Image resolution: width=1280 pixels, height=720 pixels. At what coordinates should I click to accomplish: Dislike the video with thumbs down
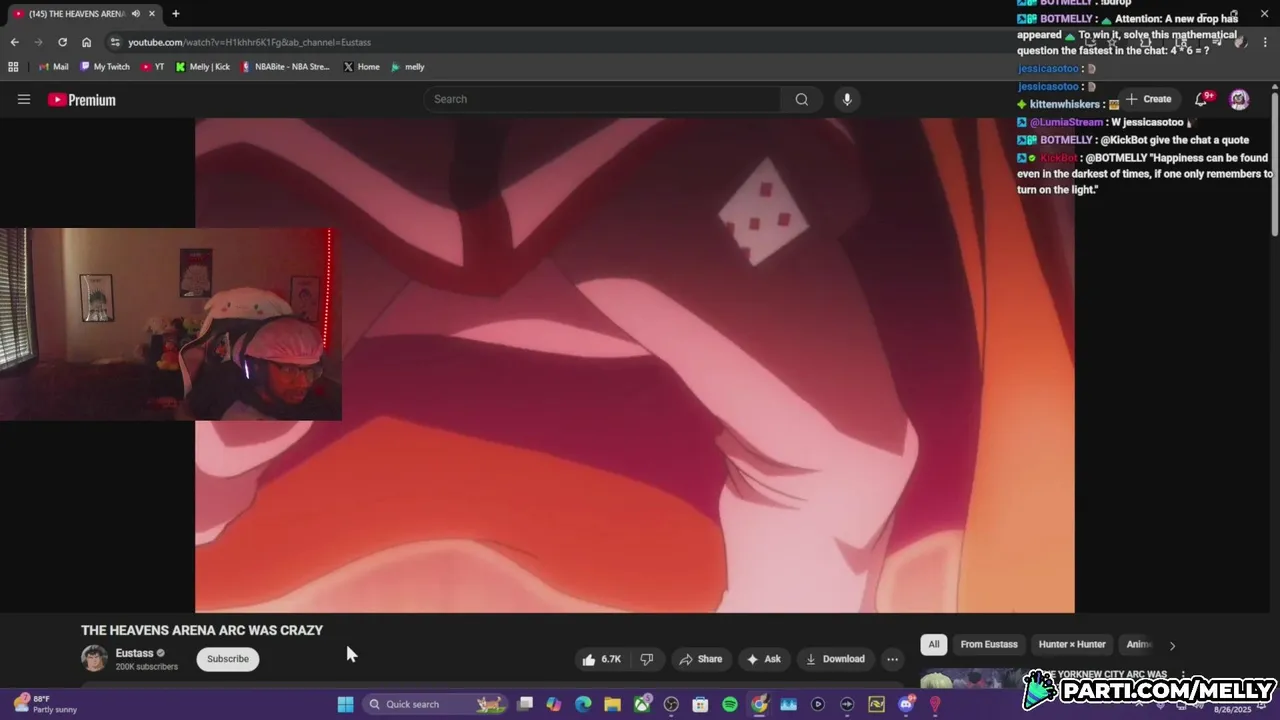click(647, 659)
